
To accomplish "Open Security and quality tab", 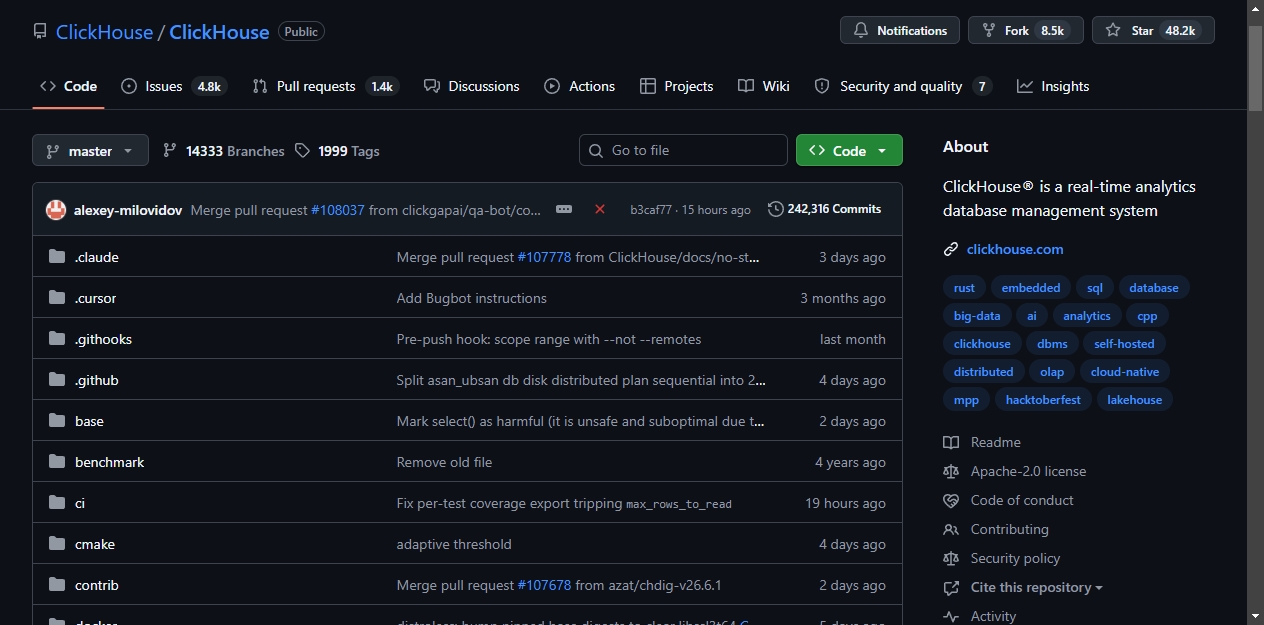I will (903, 86).
